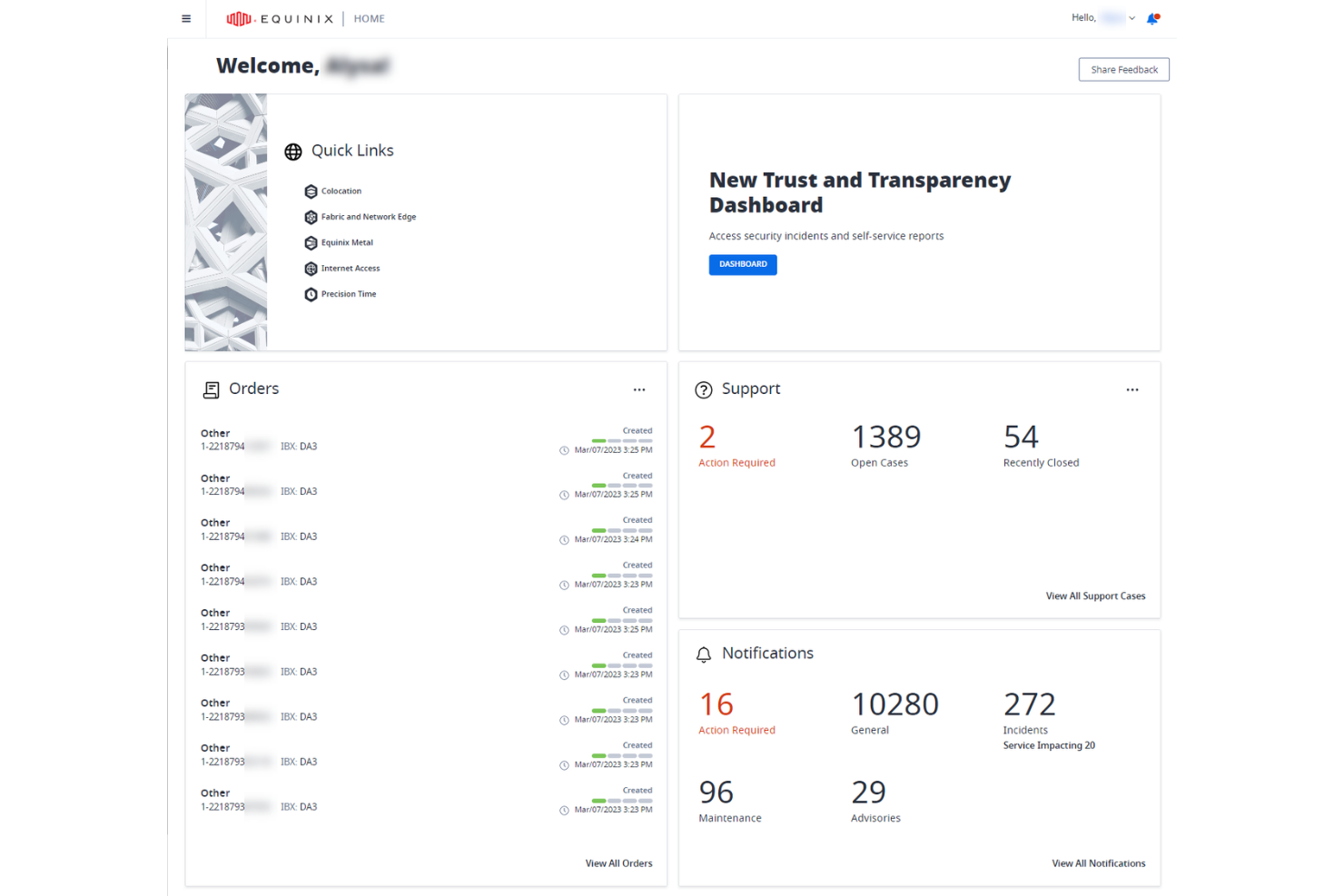The image size is (1344, 896).
Task: Select the 1389 Open Cases count
Action: point(885,438)
